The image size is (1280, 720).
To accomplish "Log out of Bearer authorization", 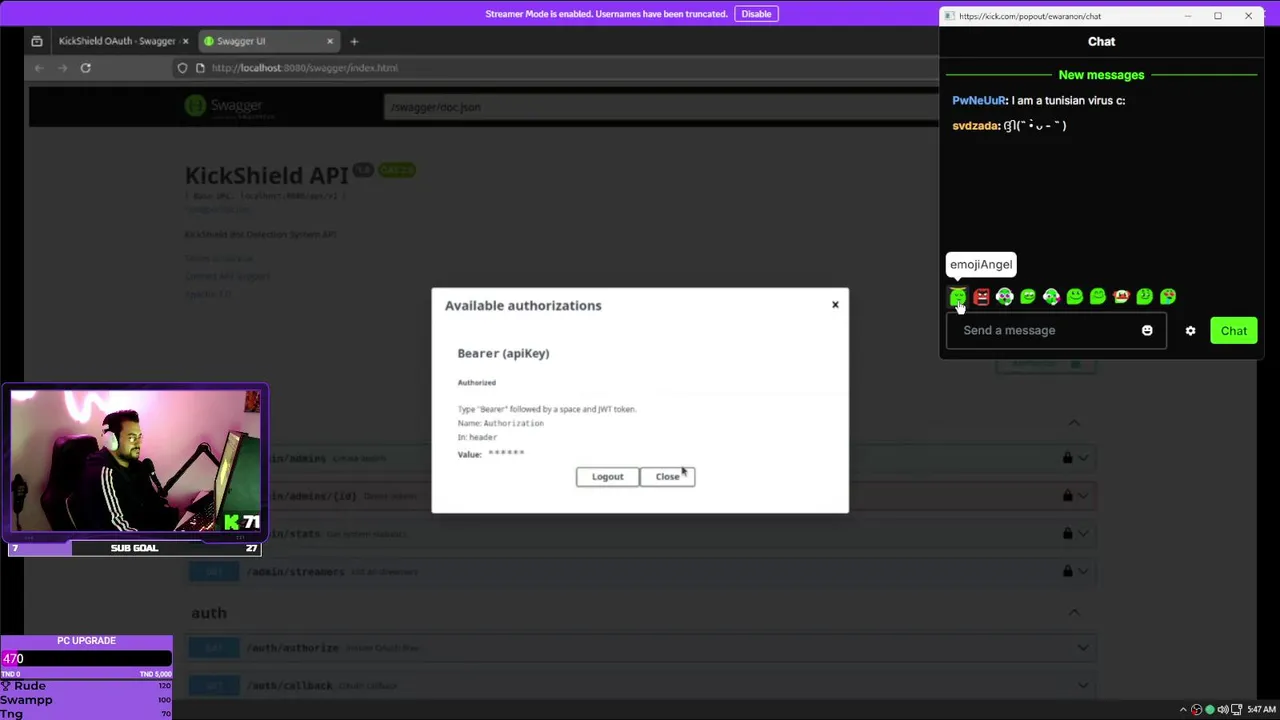I will click(x=607, y=477).
